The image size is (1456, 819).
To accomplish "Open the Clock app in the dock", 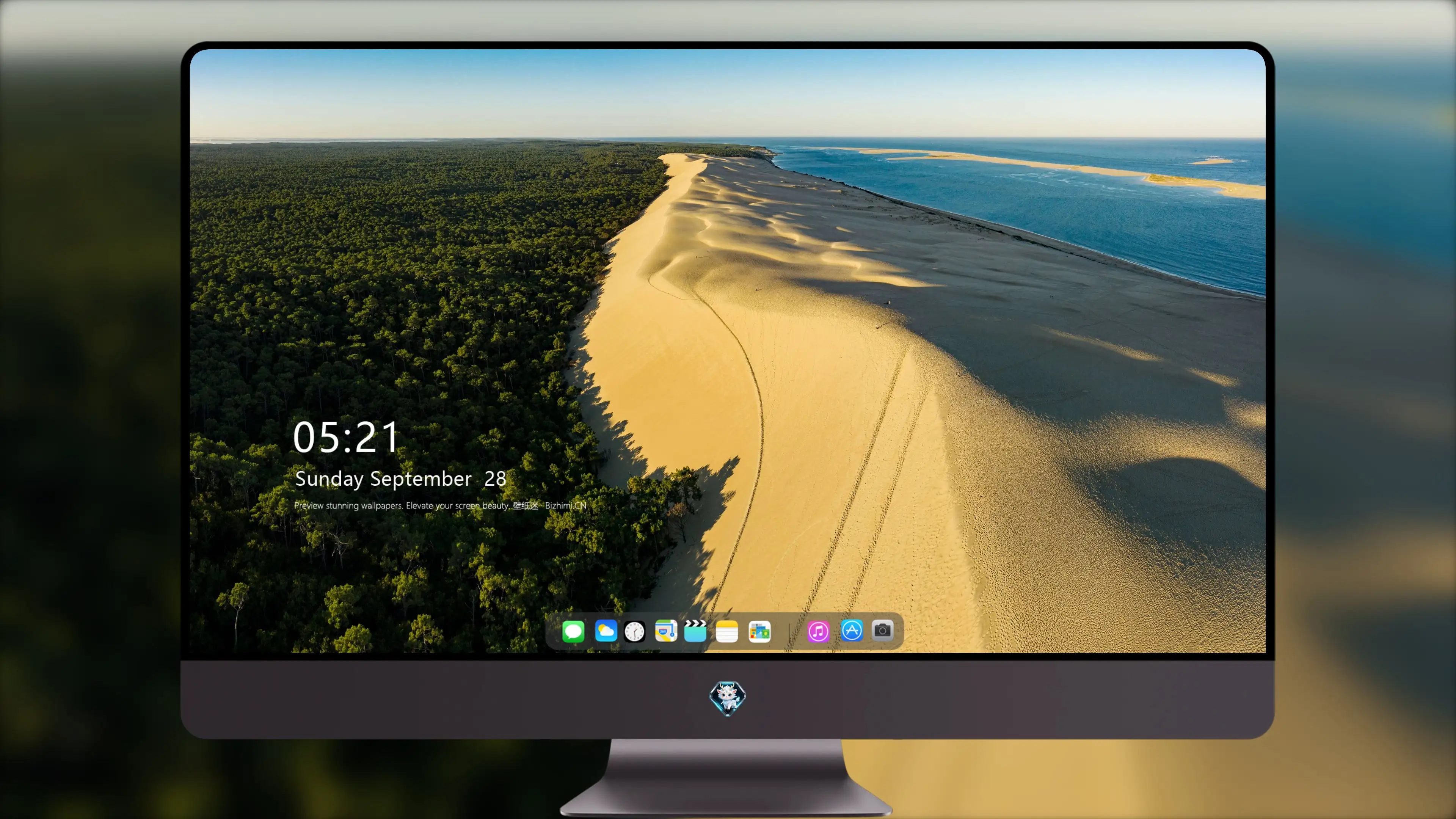I will (x=634, y=631).
